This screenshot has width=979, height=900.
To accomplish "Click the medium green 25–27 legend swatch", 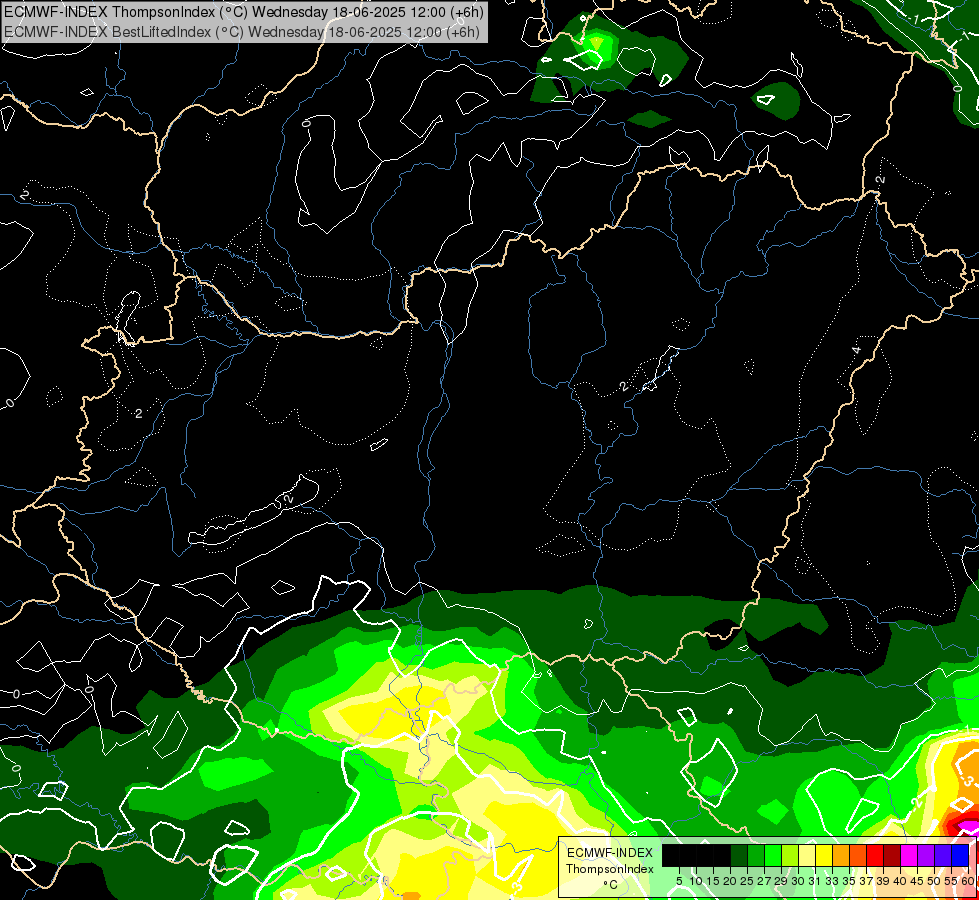I will (756, 855).
